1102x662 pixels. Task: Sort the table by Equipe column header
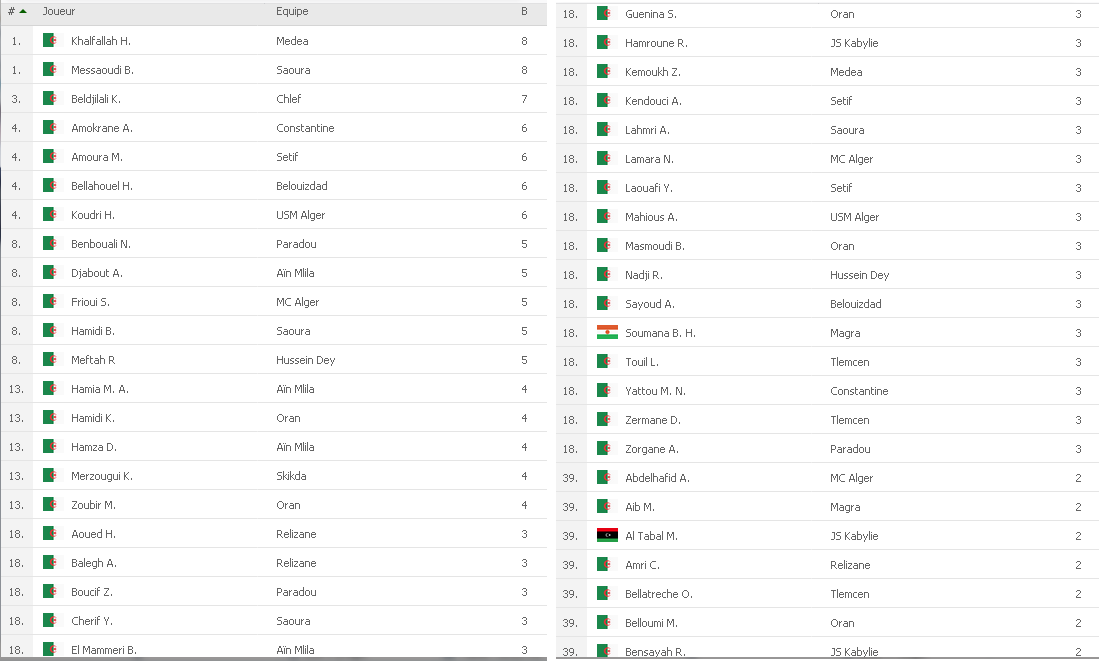click(292, 11)
